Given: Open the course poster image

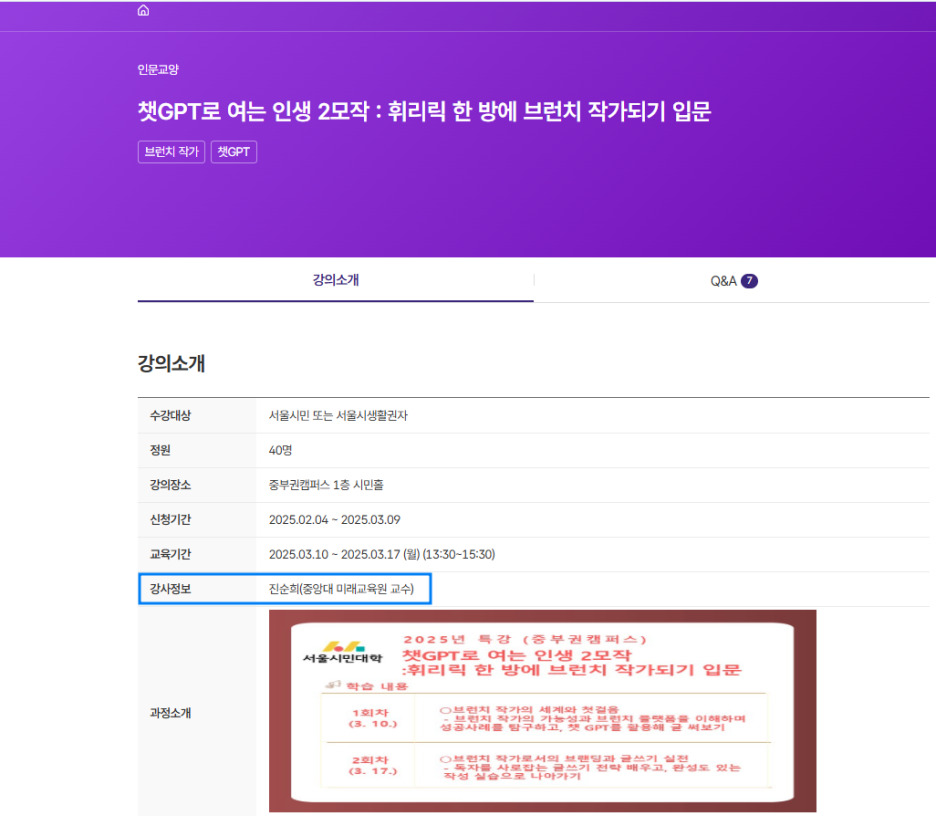Looking at the screenshot, I should tap(543, 710).
